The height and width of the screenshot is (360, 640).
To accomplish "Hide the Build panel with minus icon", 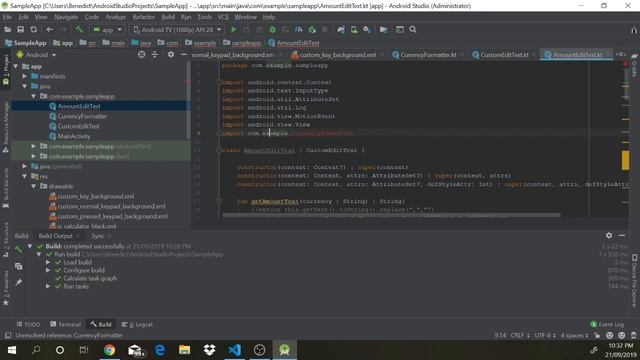I will (x=622, y=235).
